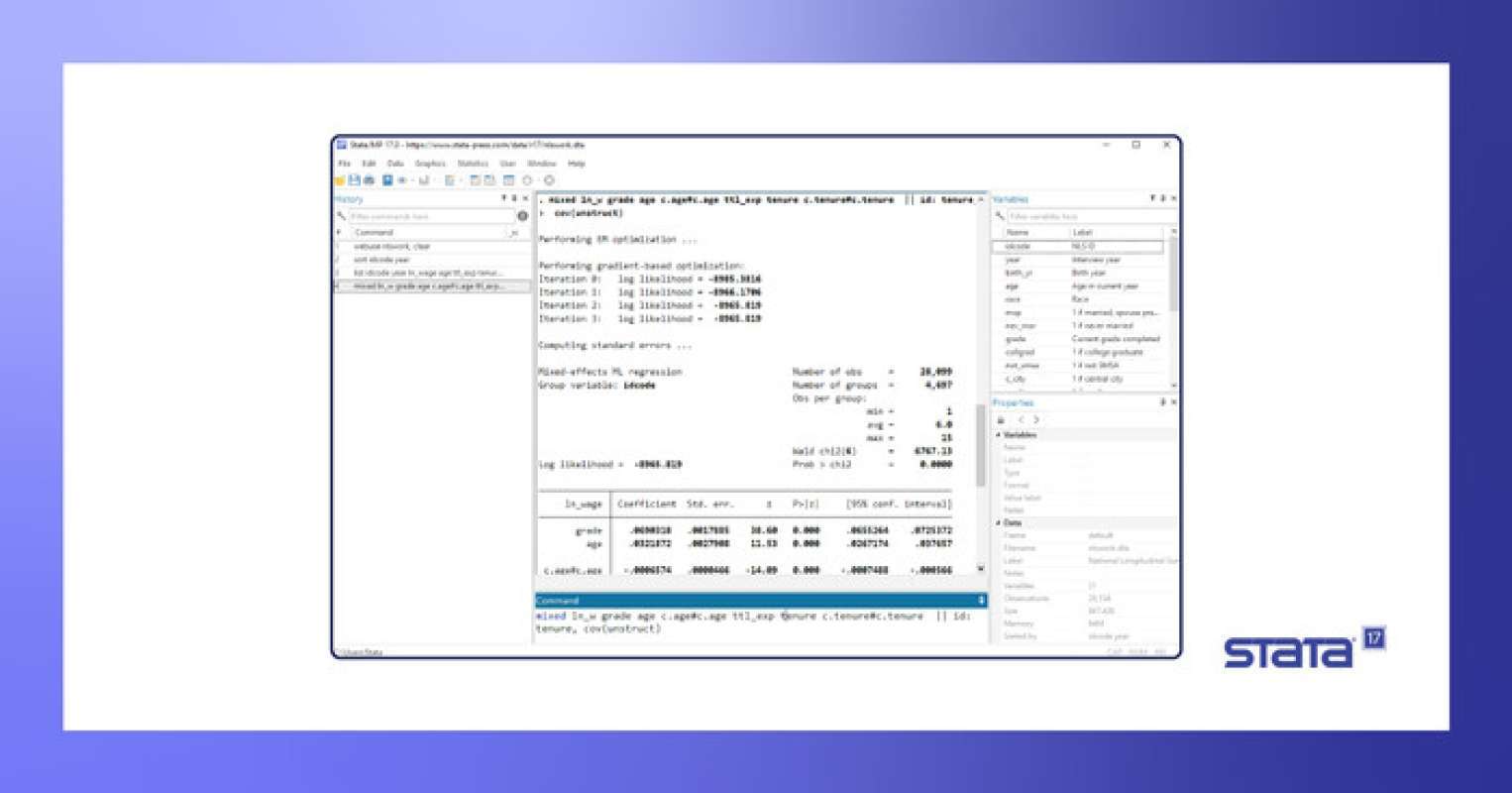Open the Statistics menu

pos(474,163)
